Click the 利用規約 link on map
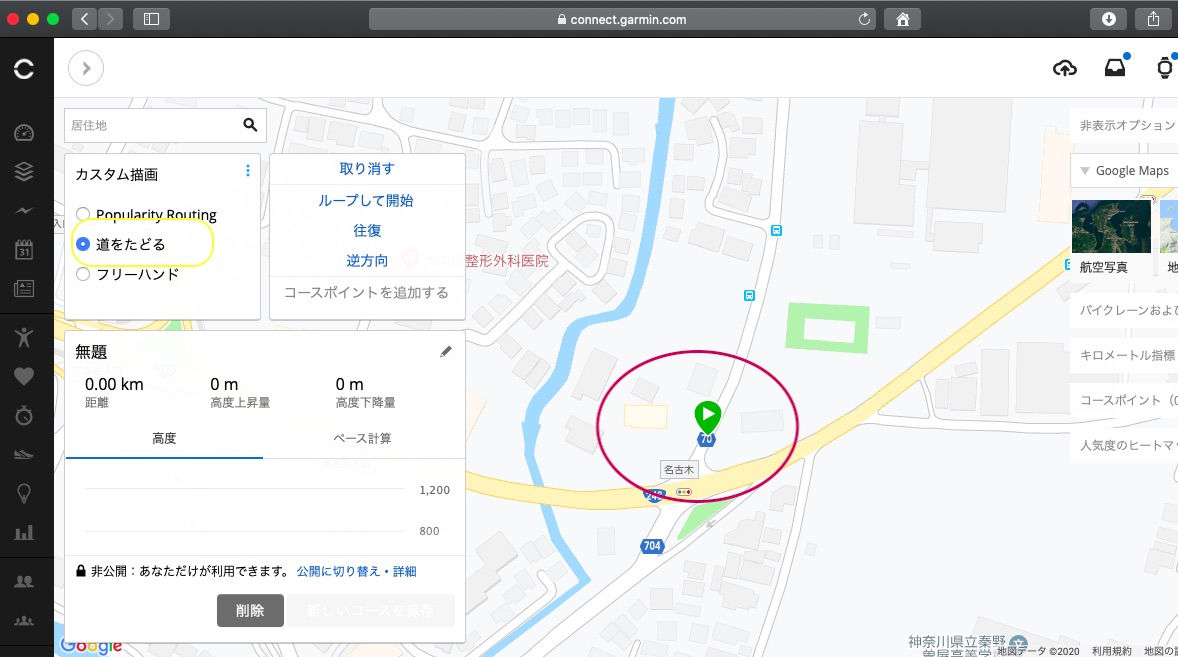 pyautogui.click(x=1112, y=651)
